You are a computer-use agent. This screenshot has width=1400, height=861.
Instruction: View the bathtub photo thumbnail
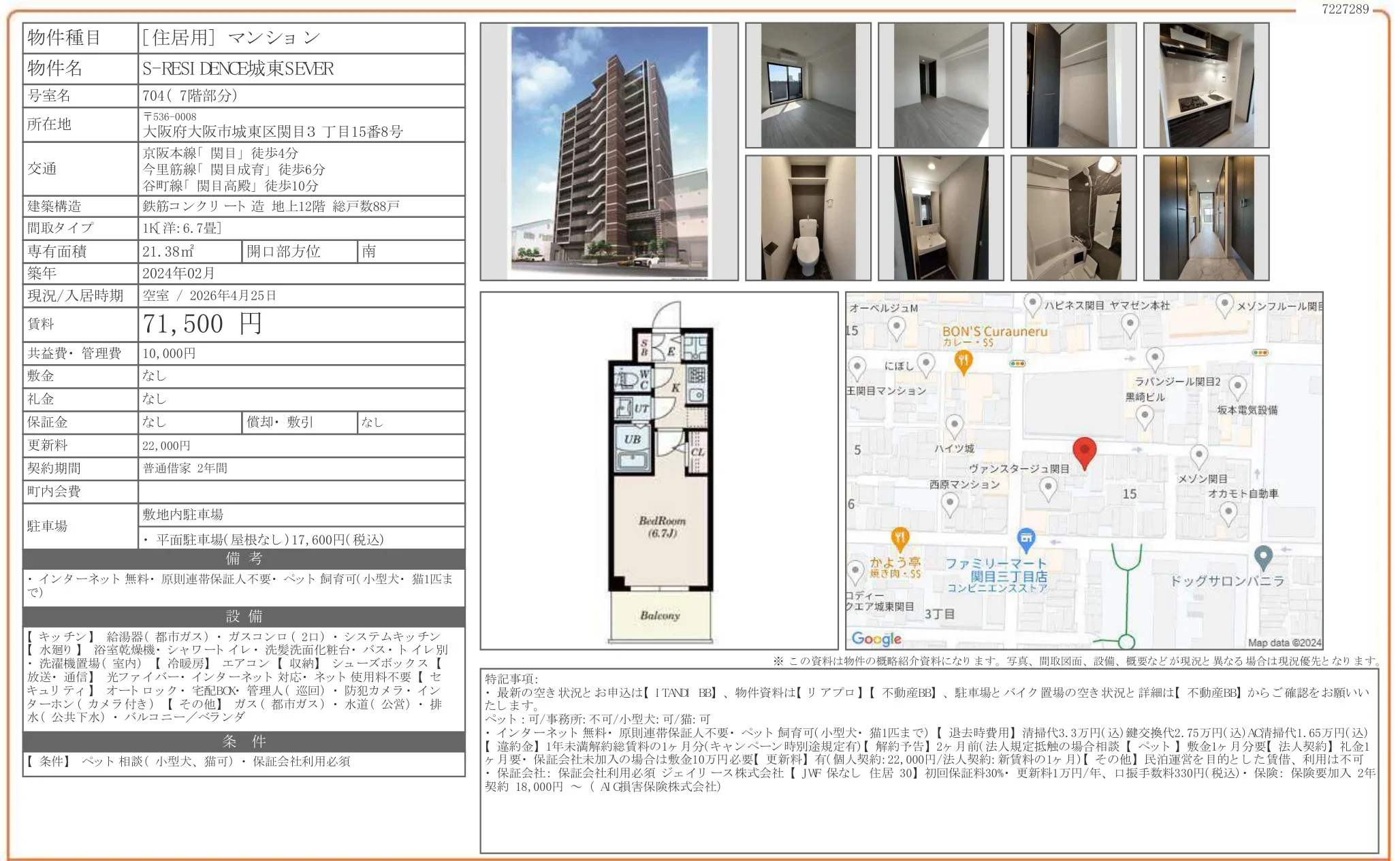click(x=1075, y=219)
